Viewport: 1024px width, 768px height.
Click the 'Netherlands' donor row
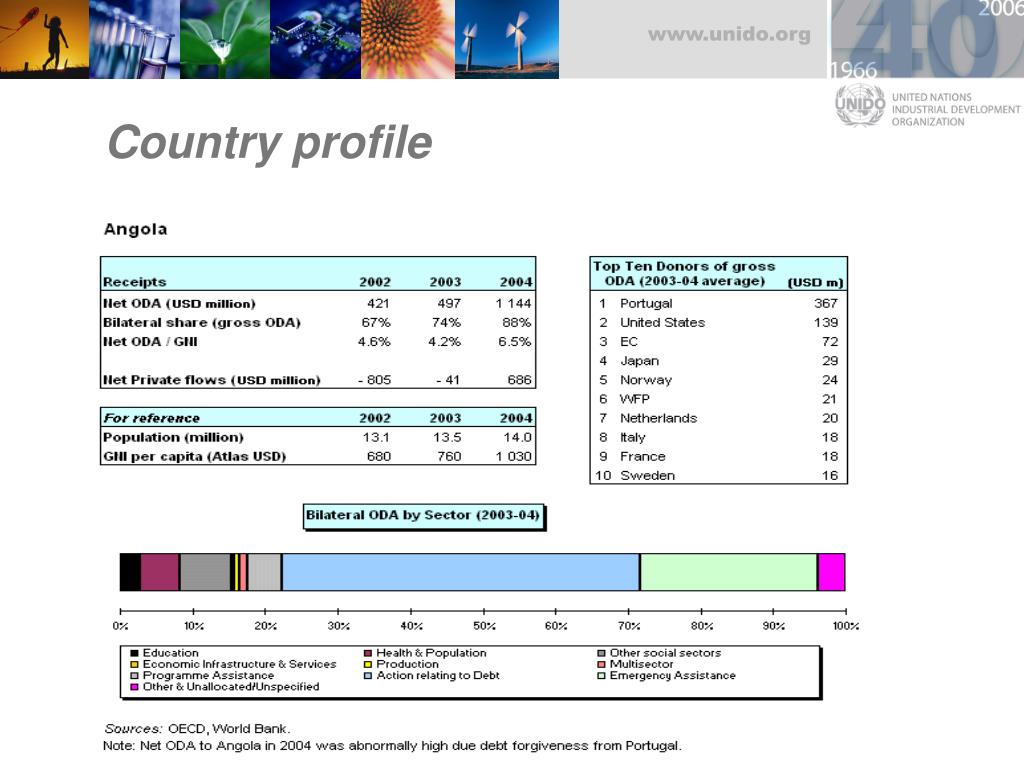coord(718,418)
